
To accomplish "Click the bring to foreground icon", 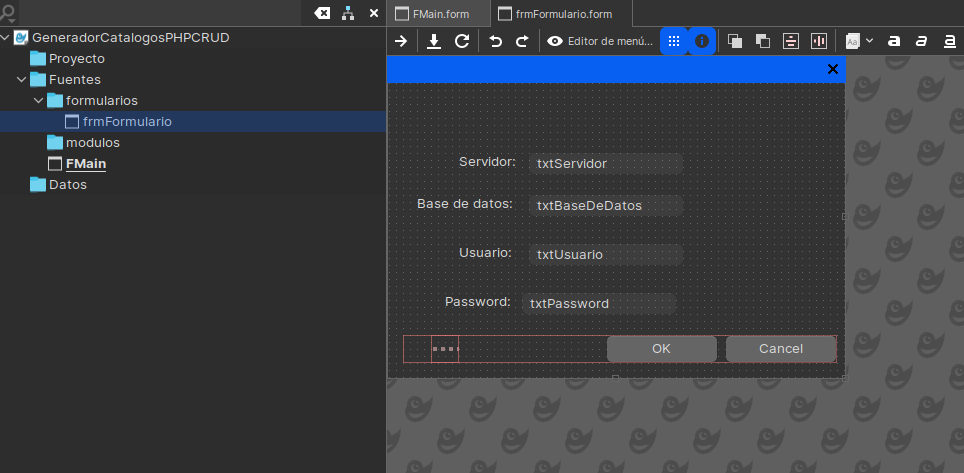I will pyautogui.click(x=735, y=41).
